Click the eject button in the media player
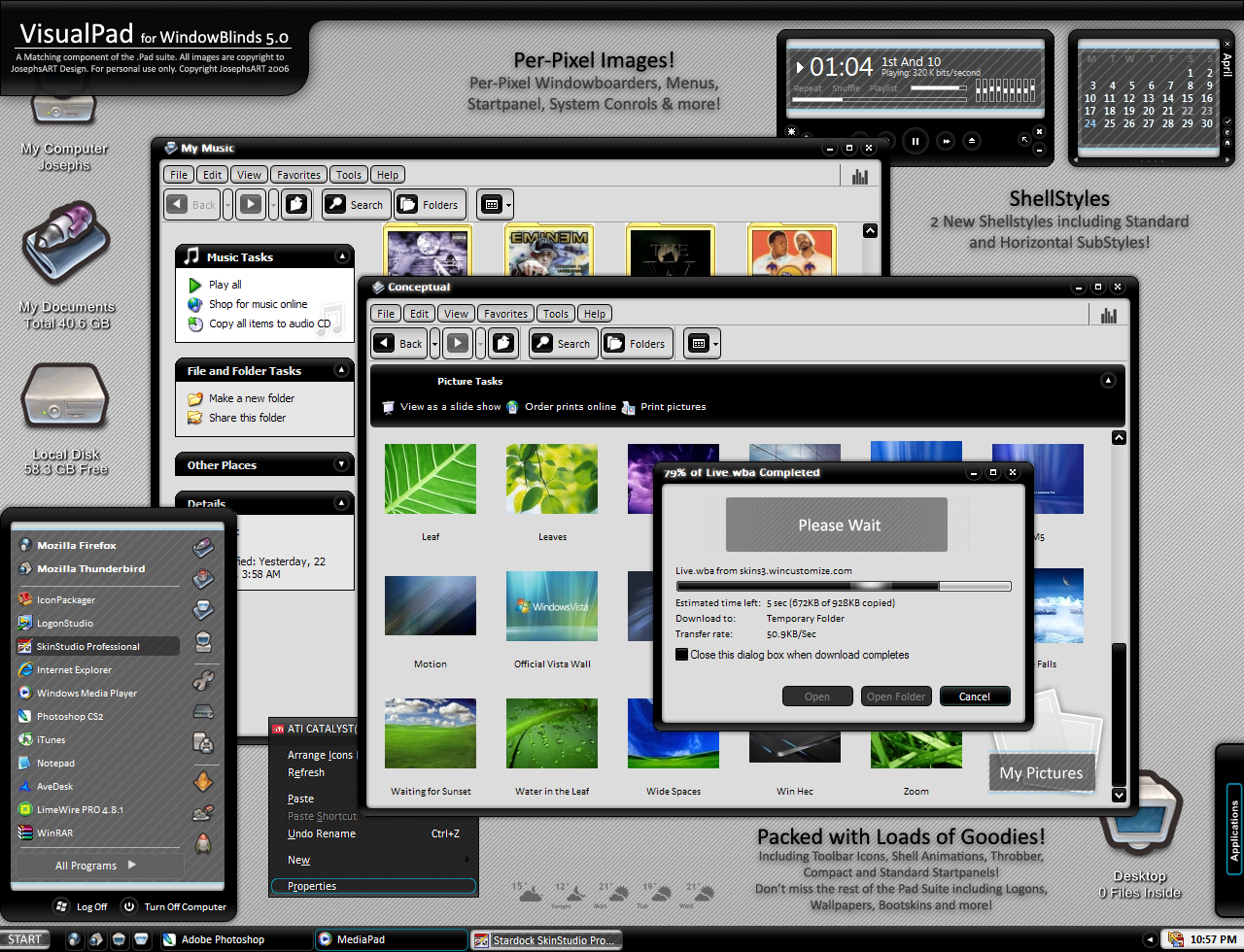The image size is (1244, 952). [x=972, y=141]
